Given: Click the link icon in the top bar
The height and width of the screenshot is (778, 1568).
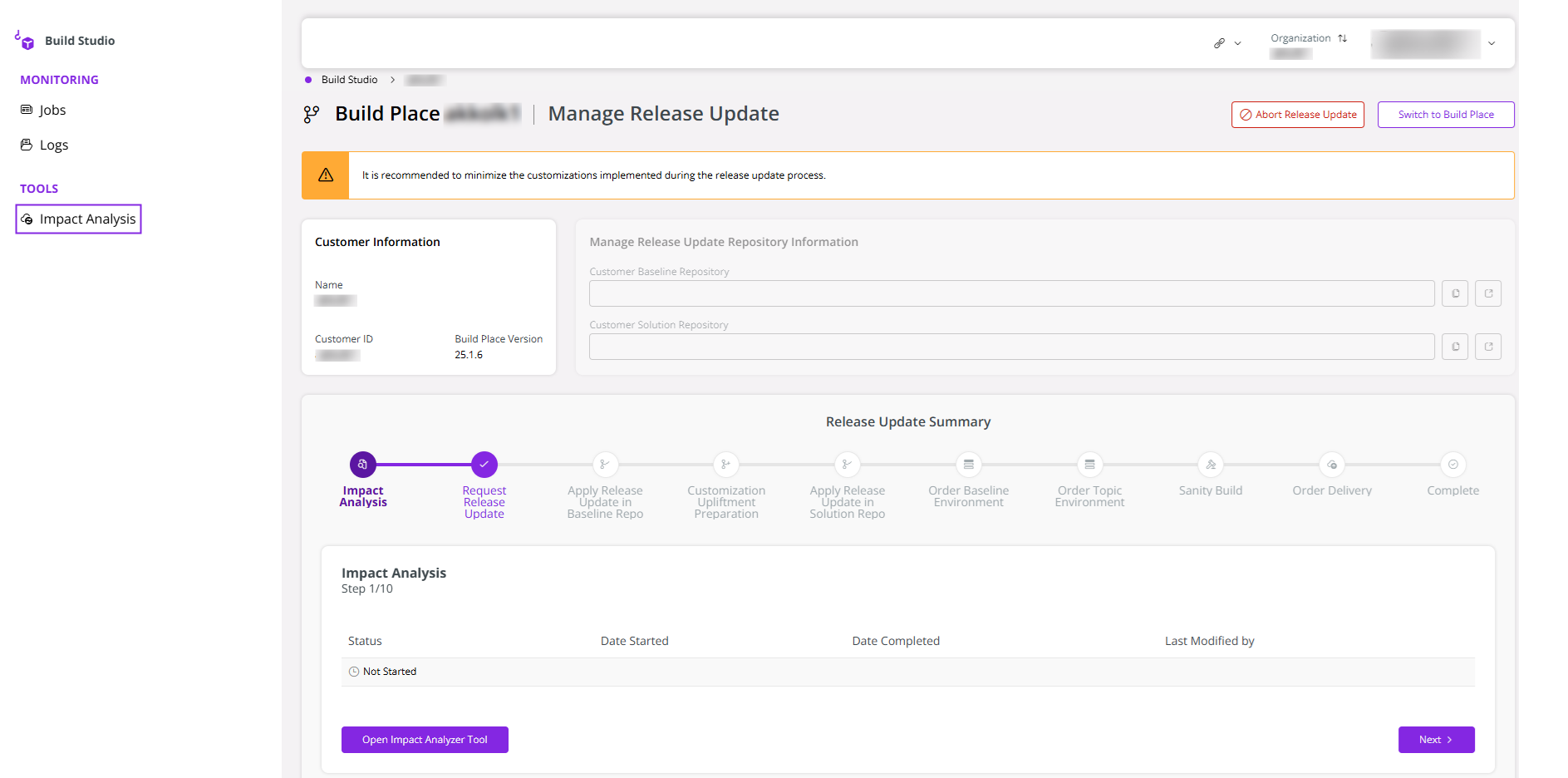Looking at the screenshot, I should [x=1219, y=42].
